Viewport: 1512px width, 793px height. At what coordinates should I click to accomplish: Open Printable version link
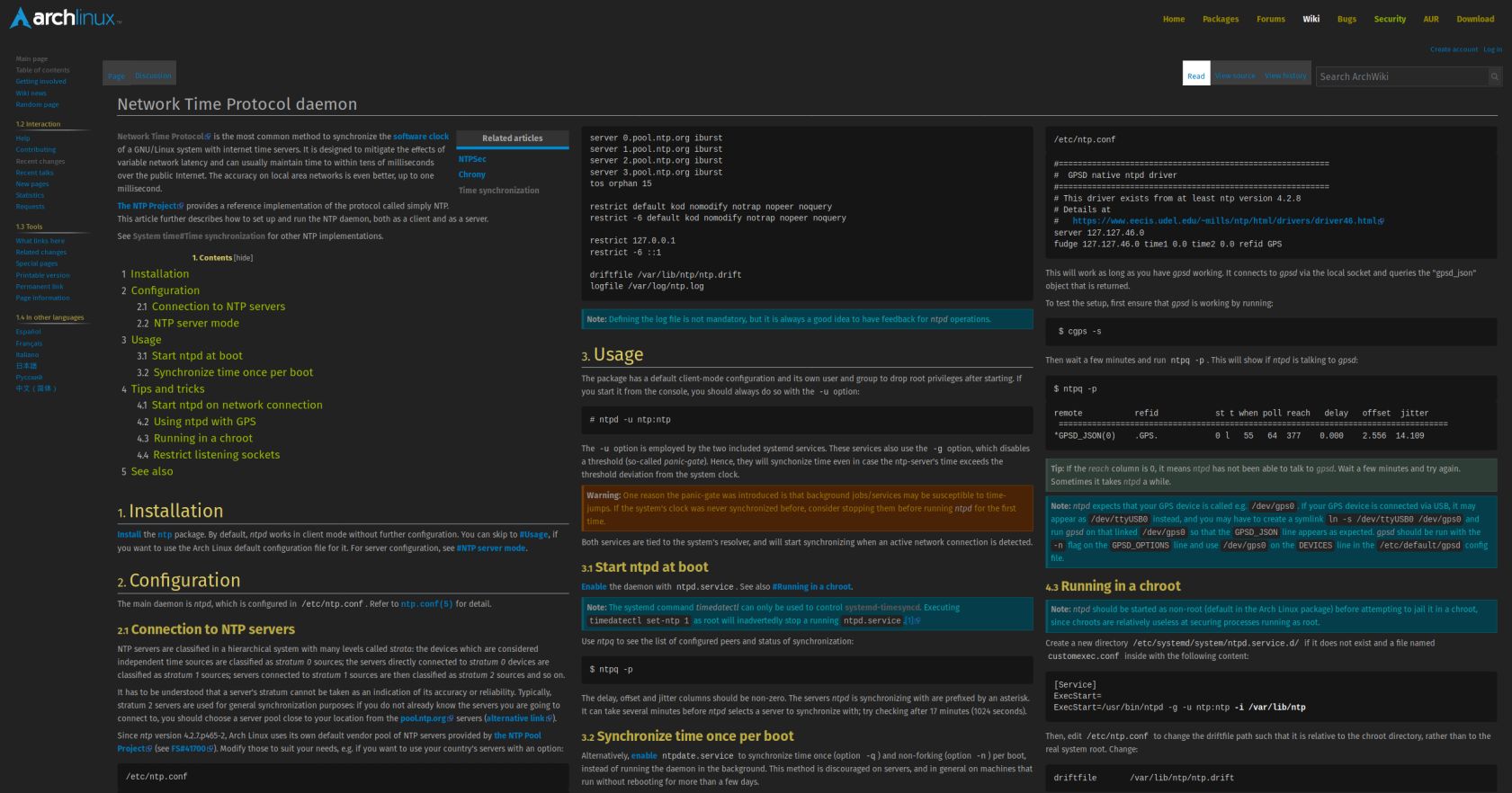coord(42,275)
